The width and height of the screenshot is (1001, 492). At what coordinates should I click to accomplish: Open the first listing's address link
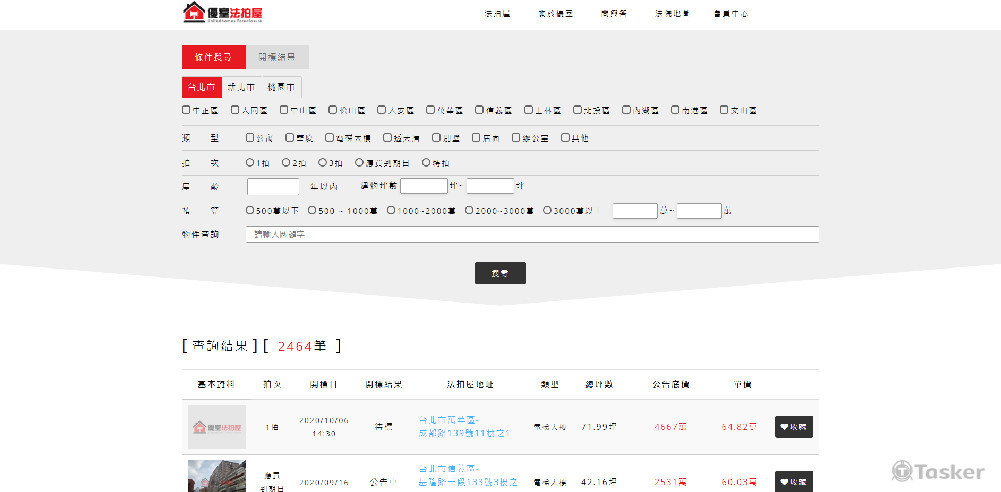pos(464,427)
